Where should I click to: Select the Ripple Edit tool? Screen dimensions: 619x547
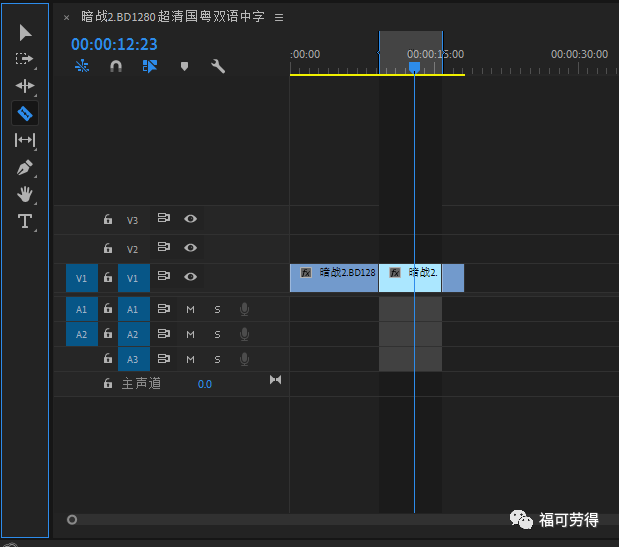[x=24, y=86]
